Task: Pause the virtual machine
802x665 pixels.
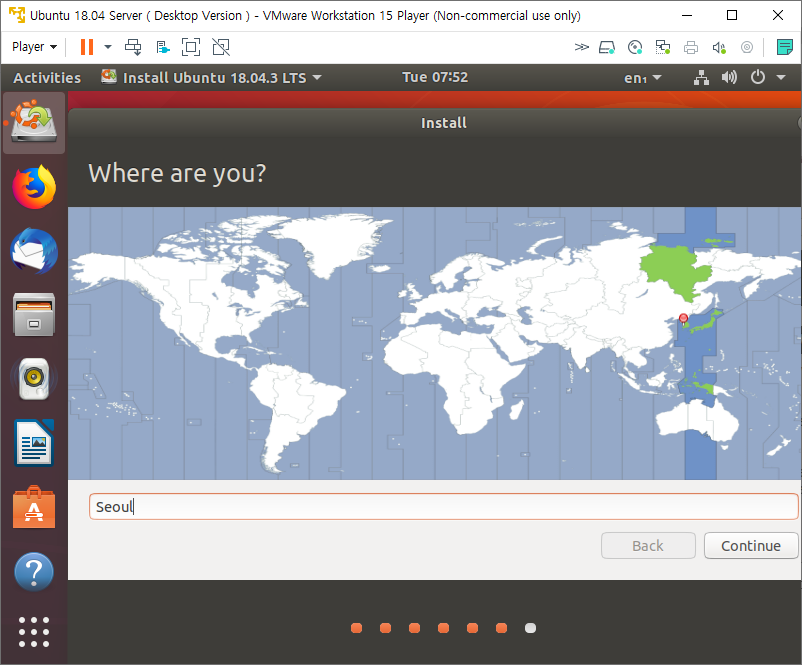Action: click(87, 47)
